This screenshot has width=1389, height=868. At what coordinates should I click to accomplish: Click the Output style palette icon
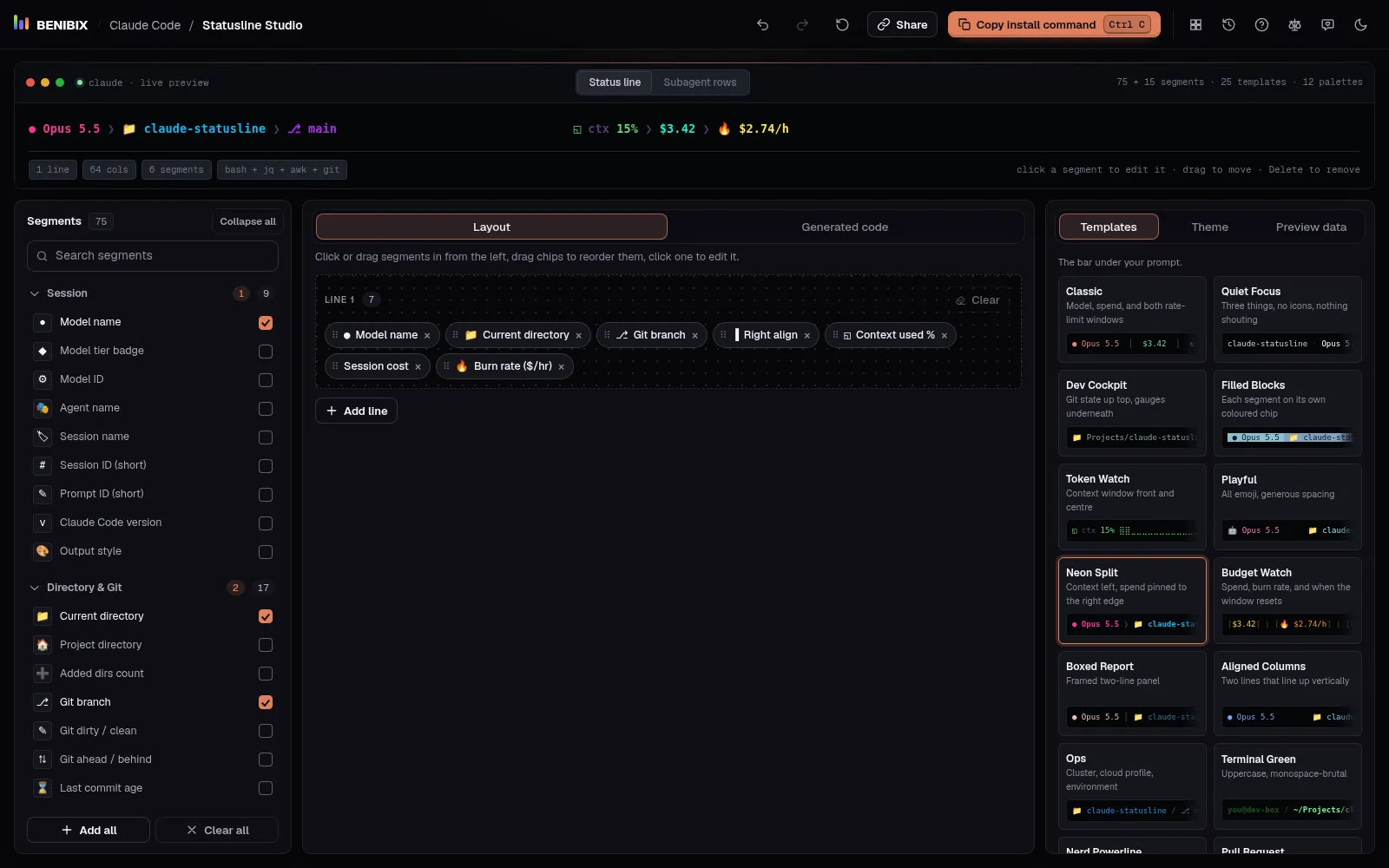coord(43,551)
